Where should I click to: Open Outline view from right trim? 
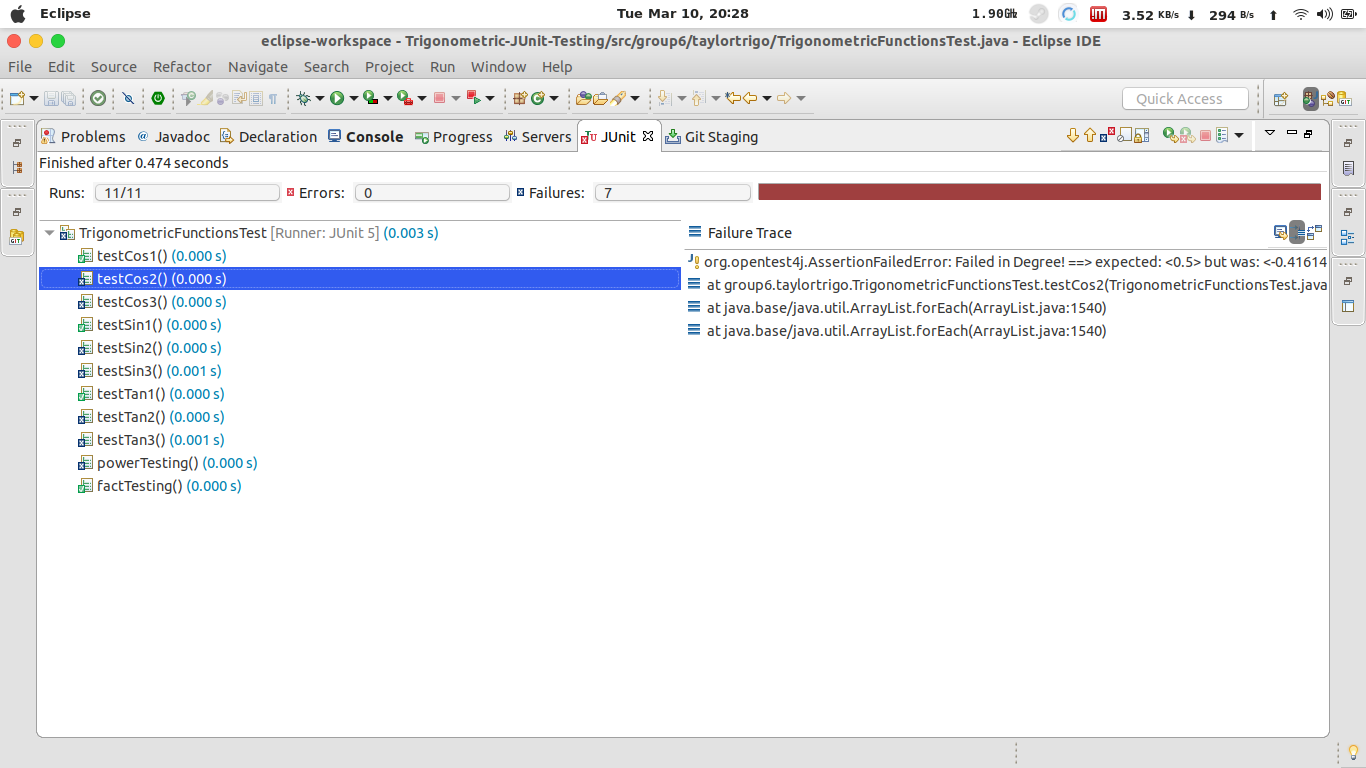1347,238
